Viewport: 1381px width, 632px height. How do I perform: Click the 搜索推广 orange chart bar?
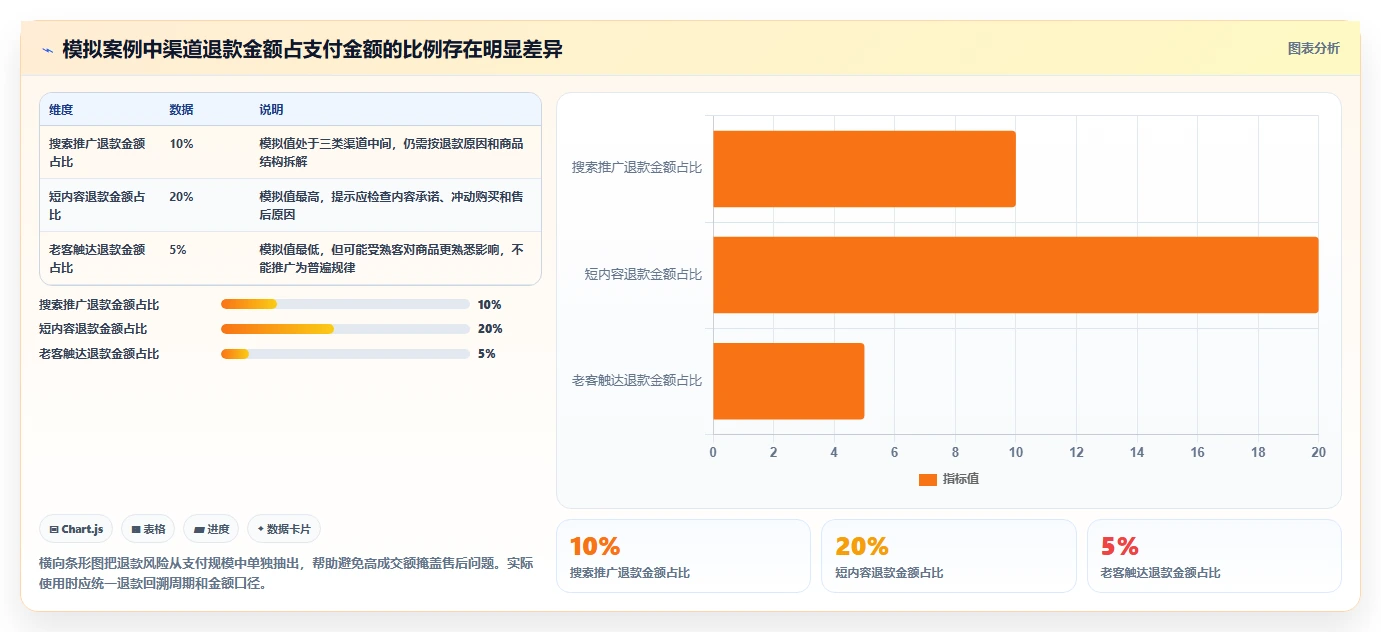(x=864, y=169)
